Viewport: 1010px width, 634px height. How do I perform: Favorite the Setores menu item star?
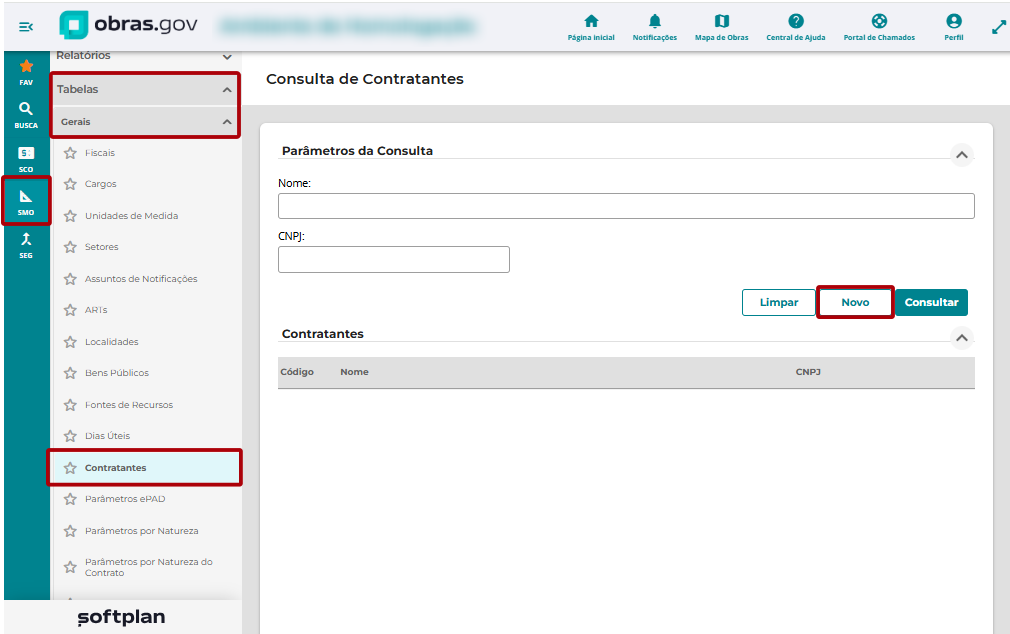(70, 247)
